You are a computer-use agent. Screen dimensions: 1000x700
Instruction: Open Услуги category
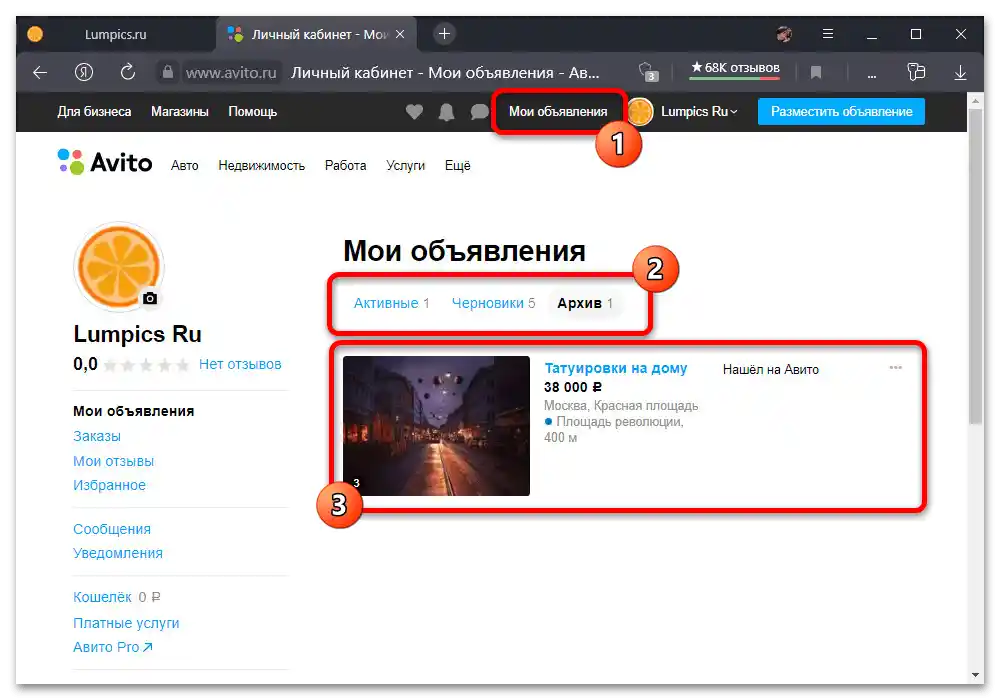[406, 166]
